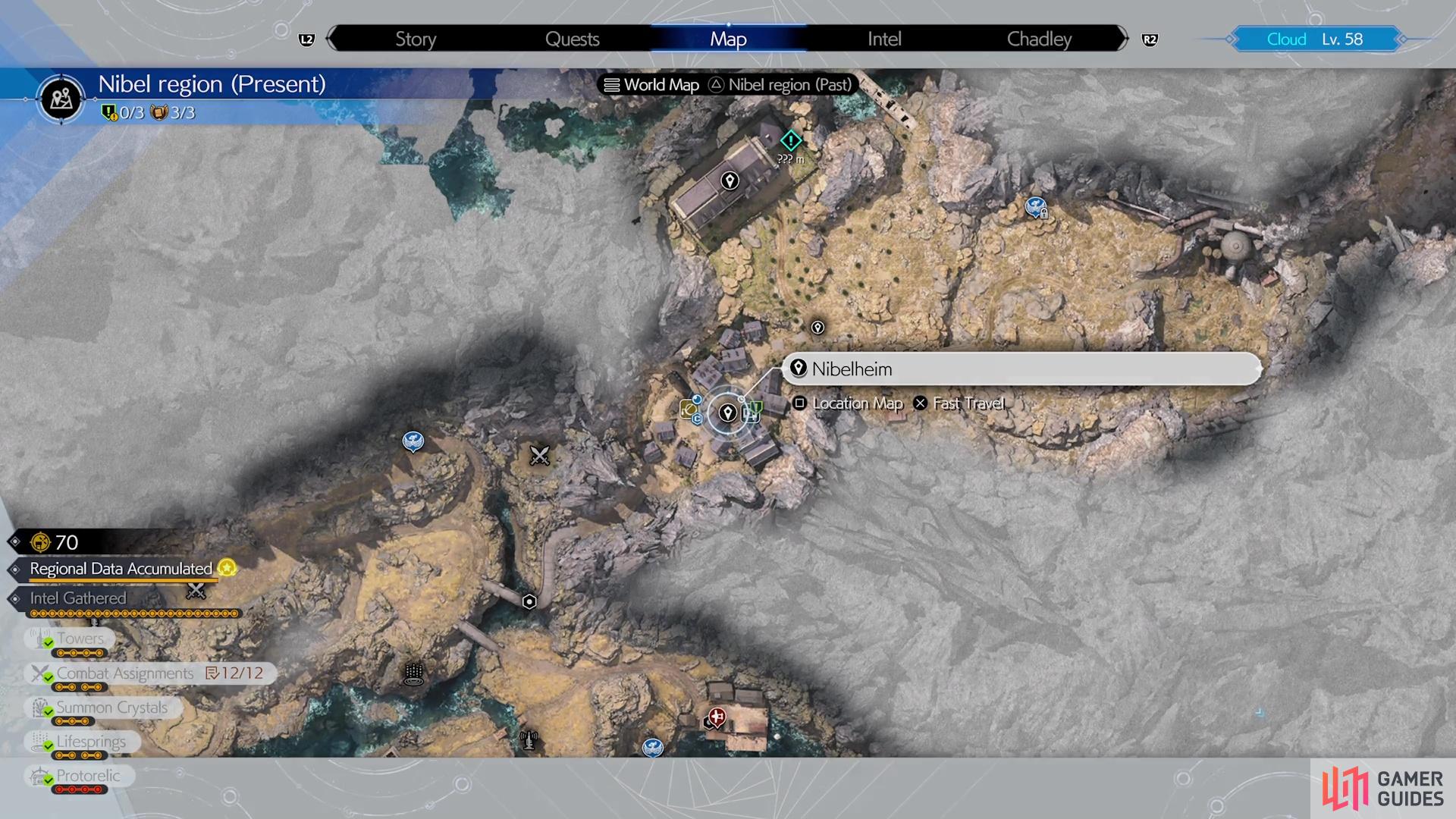Select chocobo stop near the airstrip
This screenshot has height=819, width=1456.
point(653,748)
